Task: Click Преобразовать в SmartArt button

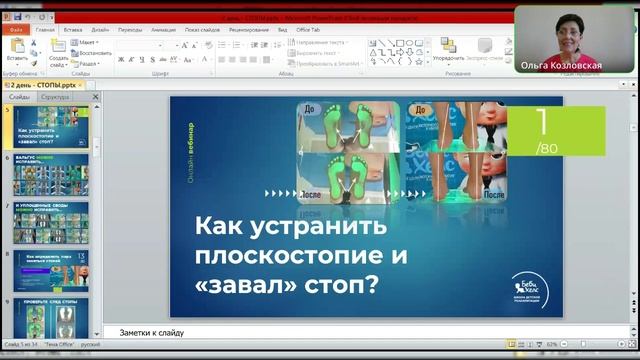Action: (325, 64)
